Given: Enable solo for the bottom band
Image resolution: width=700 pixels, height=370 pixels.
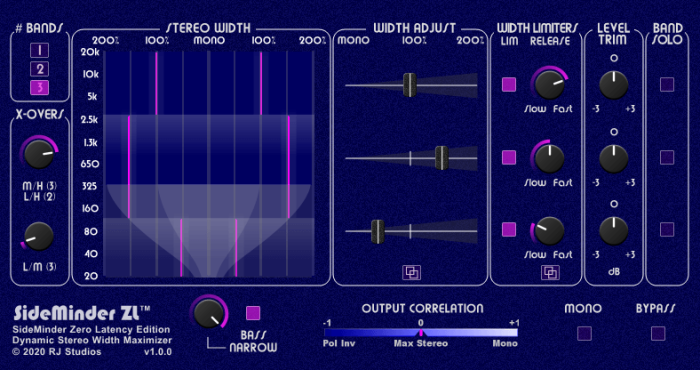Looking at the screenshot, I should pyautogui.click(x=667, y=229).
